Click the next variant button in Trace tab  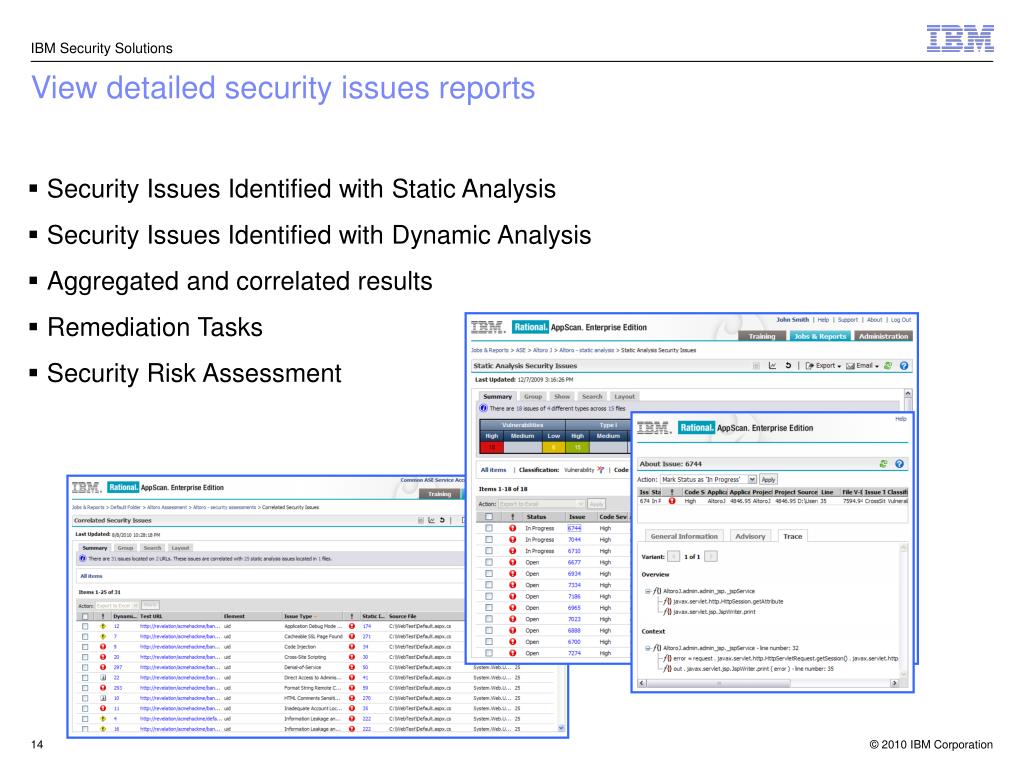coord(711,556)
